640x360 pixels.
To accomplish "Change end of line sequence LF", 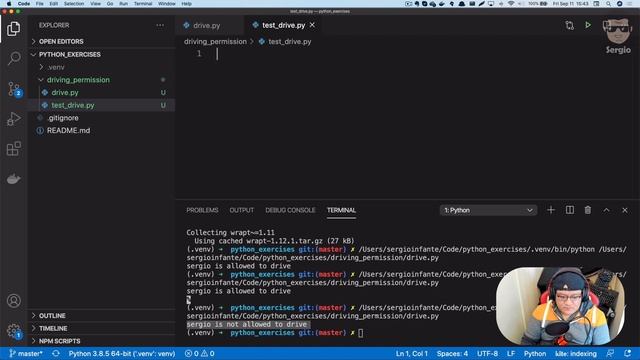I will pyautogui.click(x=511, y=353).
